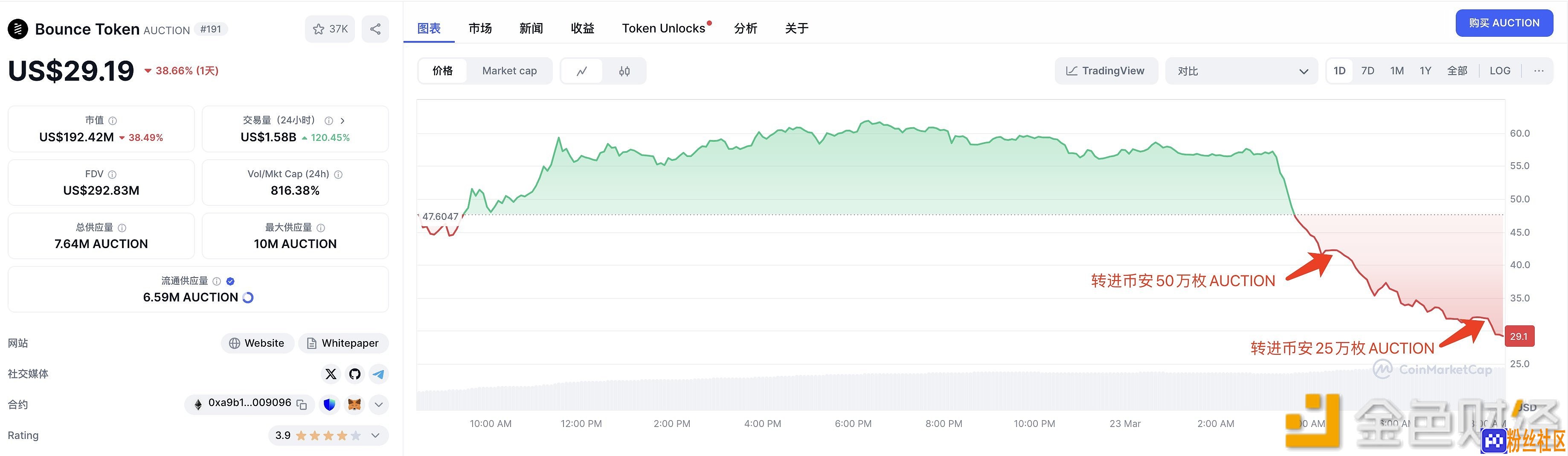Switch to the 收益 tab
The height and width of the screenshot is (456, 1568).
pos(583,28)
